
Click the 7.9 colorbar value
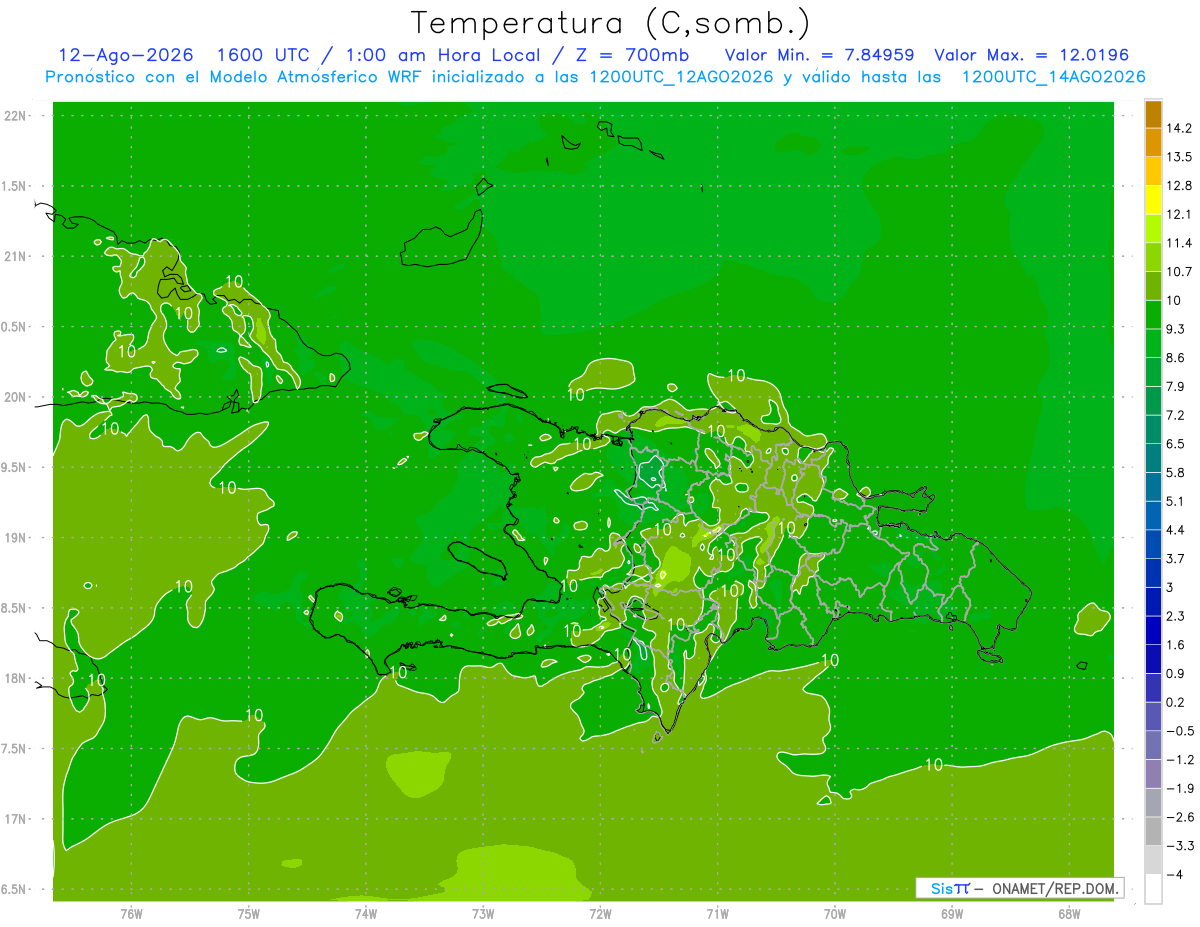1176,387
